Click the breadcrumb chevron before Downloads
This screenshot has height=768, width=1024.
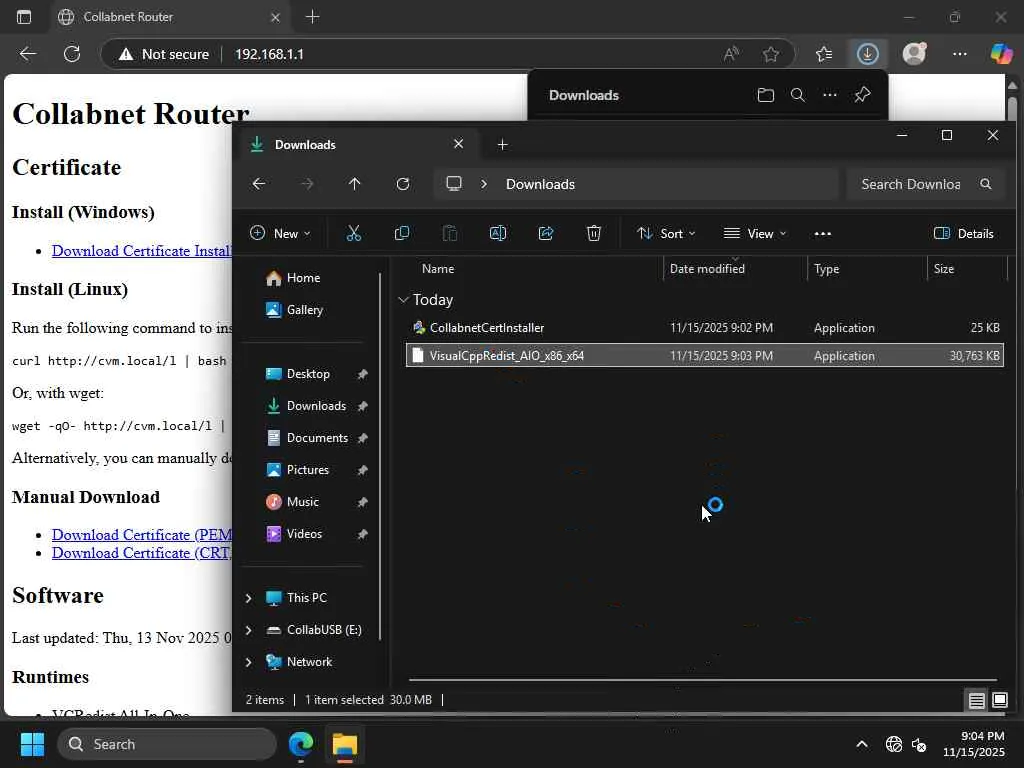pos(484,184)
